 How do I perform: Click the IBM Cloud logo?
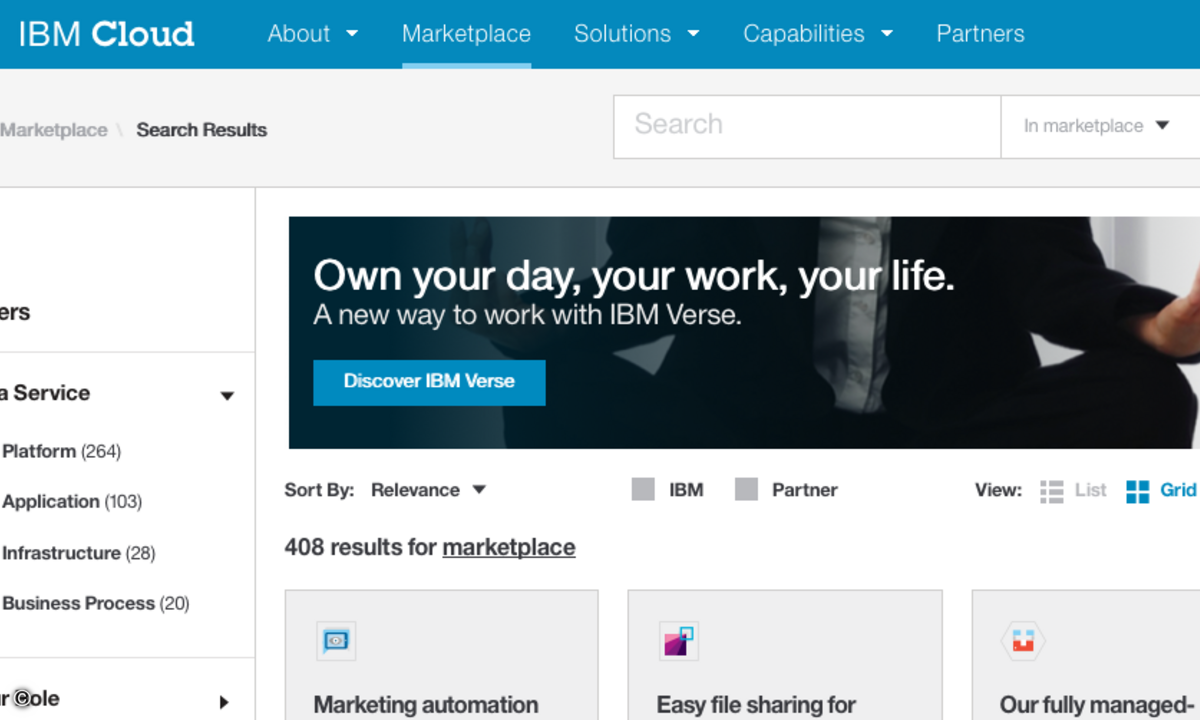click(106, 34)
